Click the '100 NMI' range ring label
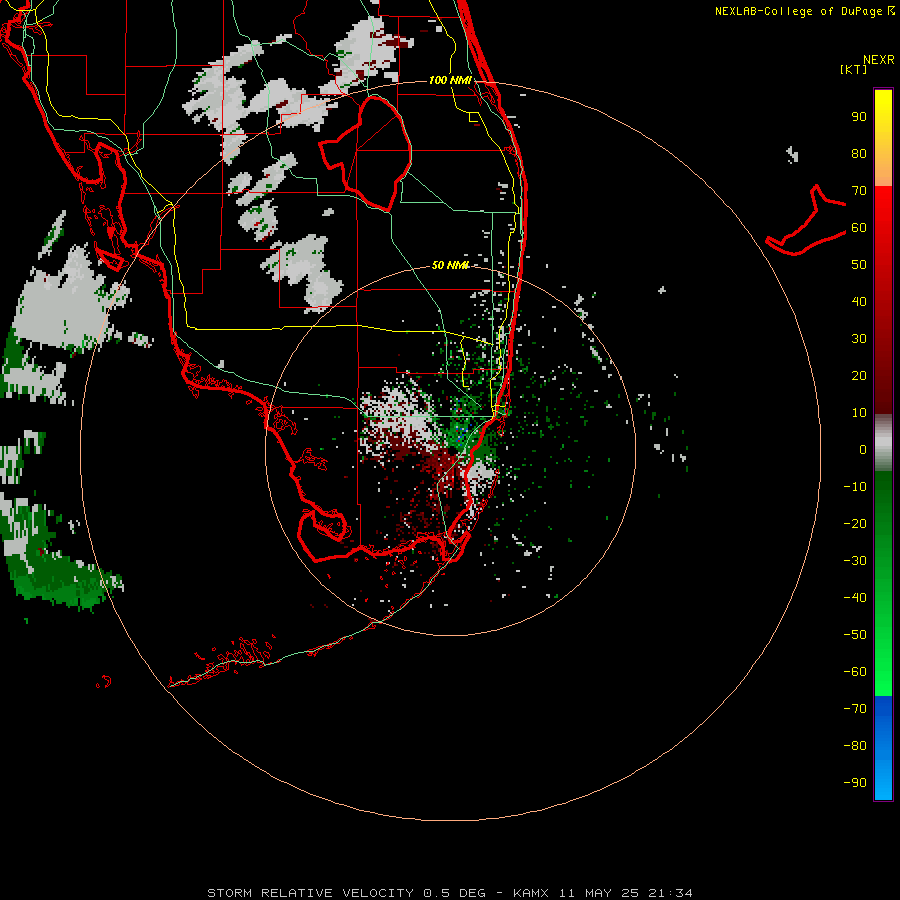Viewport: 900px width, 900px height. 450,80
